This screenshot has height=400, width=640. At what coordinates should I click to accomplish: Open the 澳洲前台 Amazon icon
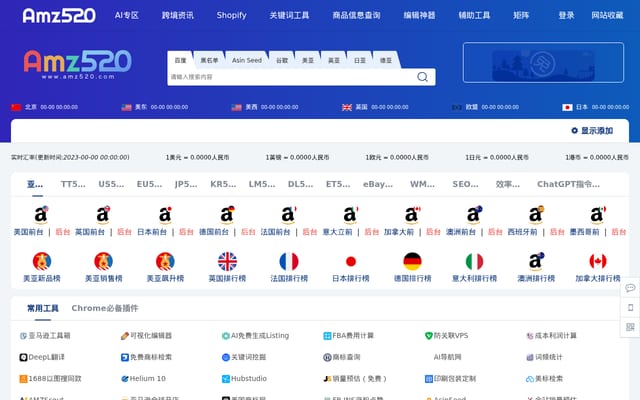474,215
